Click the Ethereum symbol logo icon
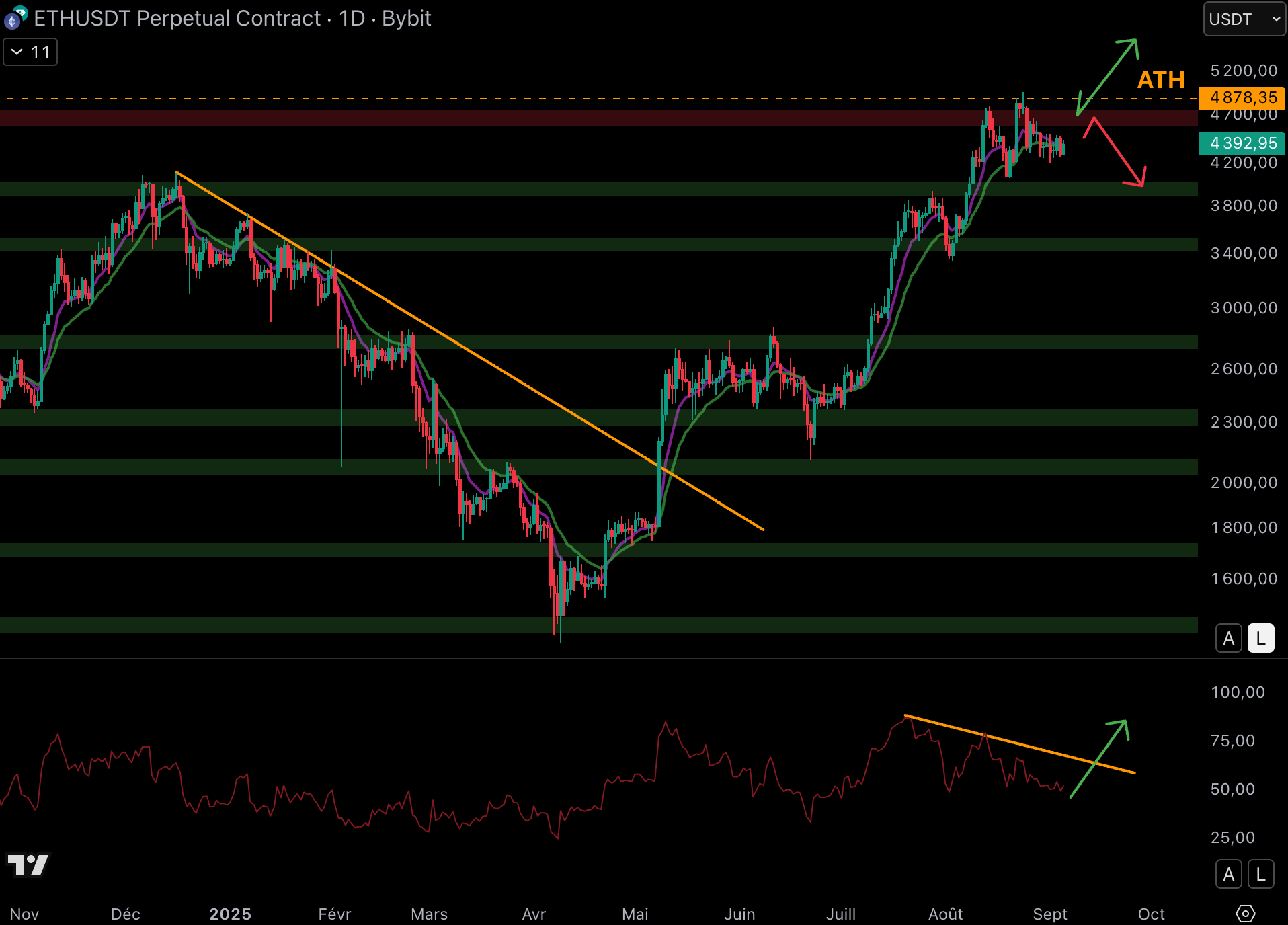Viewport: 1288px width, 925px height. (x=15, y=18)
